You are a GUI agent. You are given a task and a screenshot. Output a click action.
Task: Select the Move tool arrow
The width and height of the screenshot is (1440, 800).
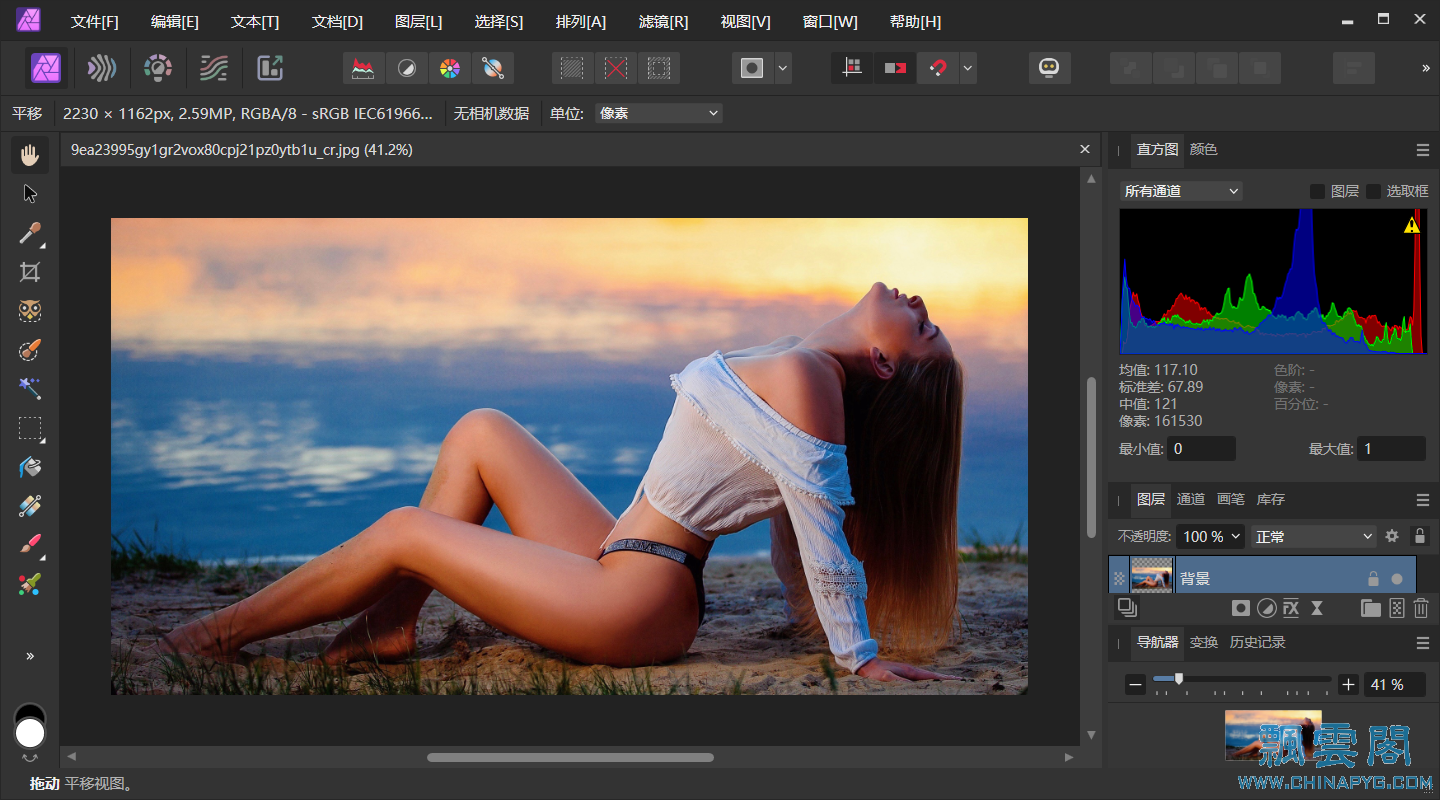click(30, 194)
